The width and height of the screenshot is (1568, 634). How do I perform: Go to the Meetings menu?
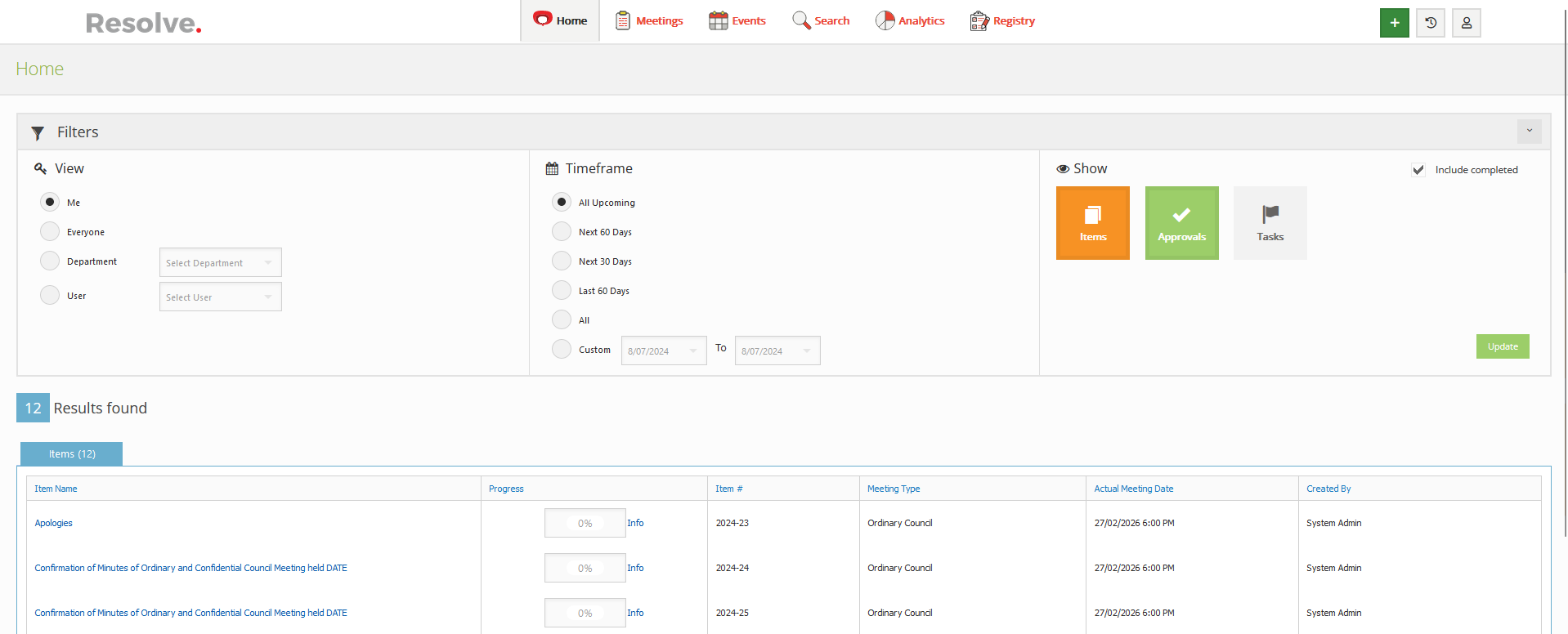(x=649, y=21)
